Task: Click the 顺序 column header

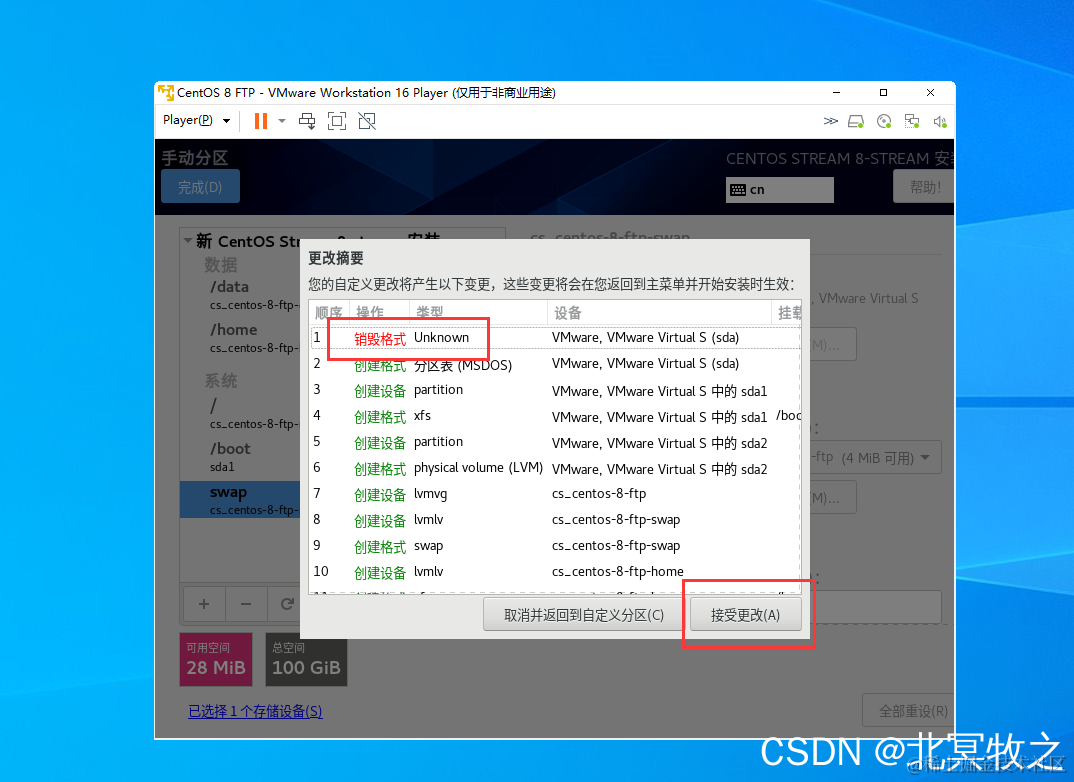Action: coord(329,312)
